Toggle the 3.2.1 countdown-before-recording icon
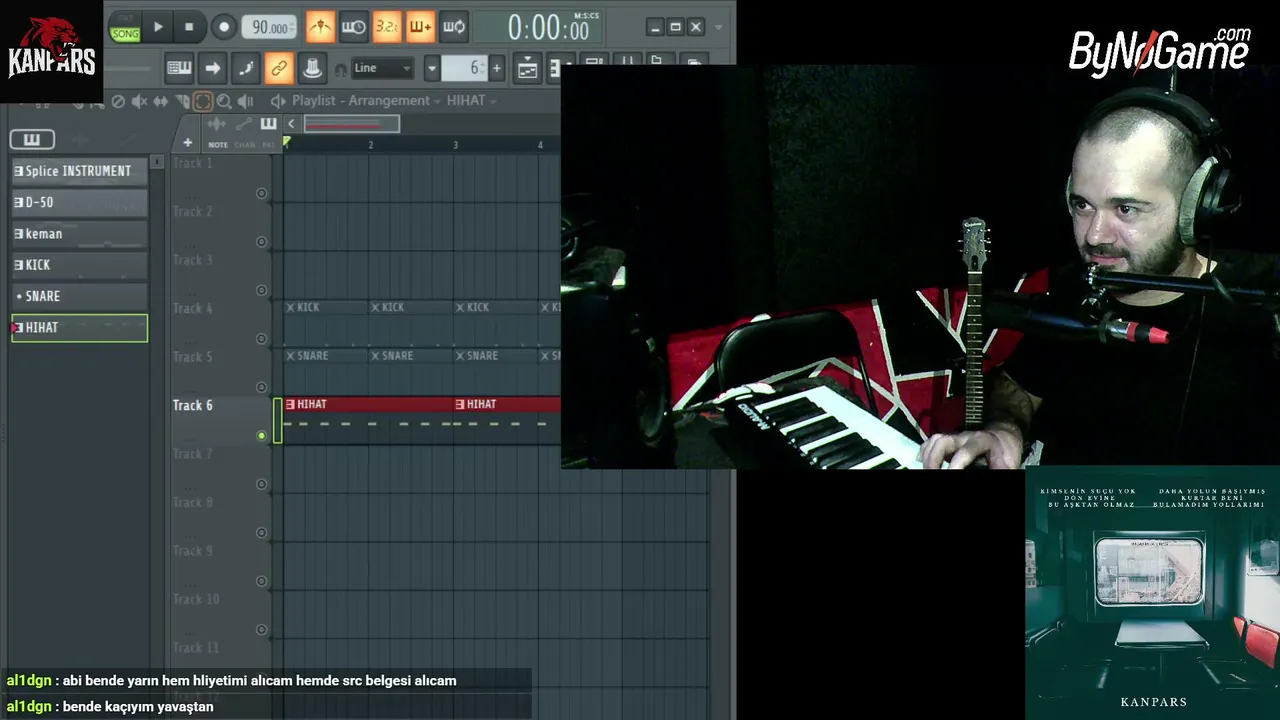 [387, 27]
